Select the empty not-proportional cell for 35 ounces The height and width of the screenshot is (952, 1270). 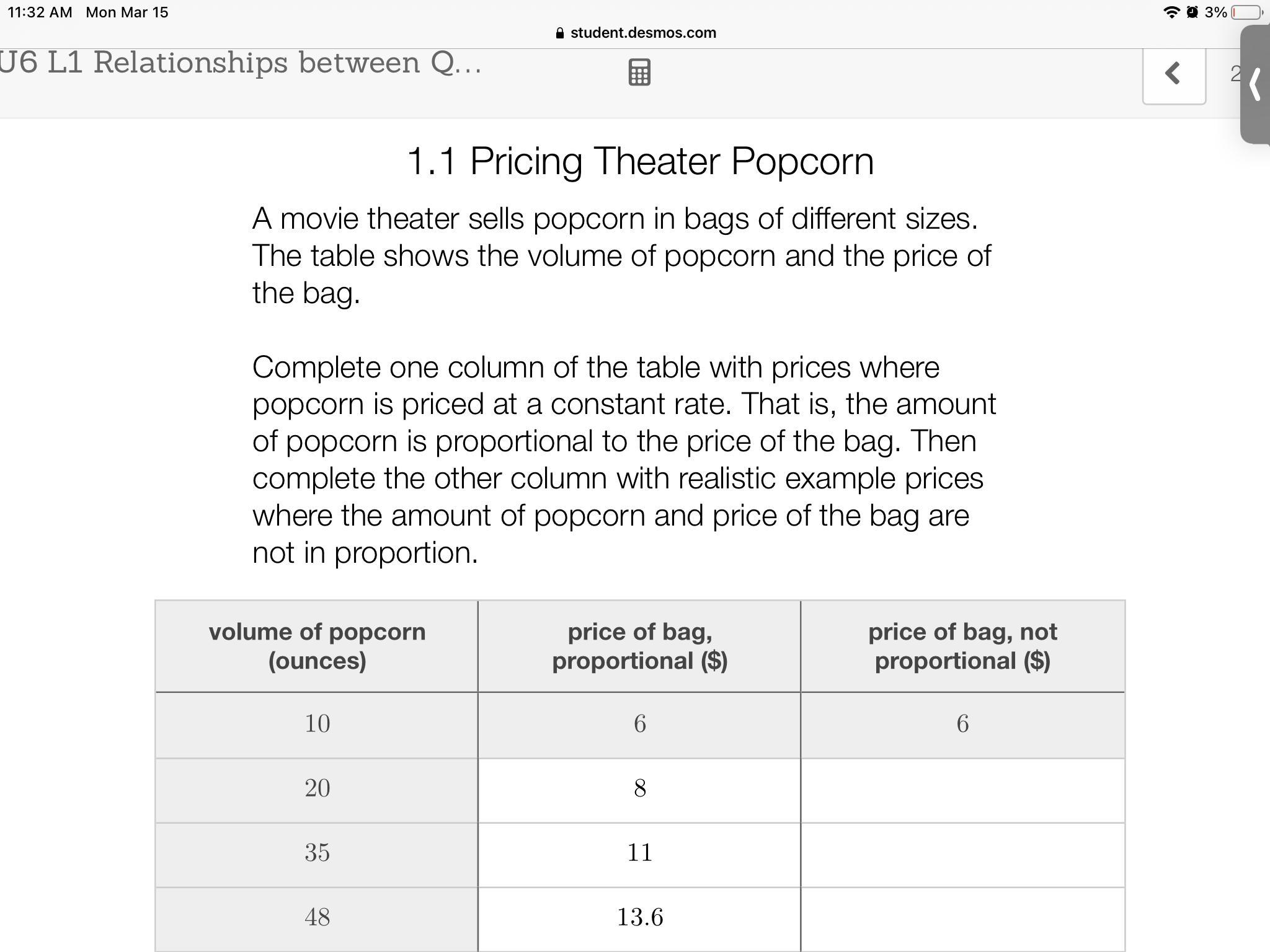pos(962,853)
